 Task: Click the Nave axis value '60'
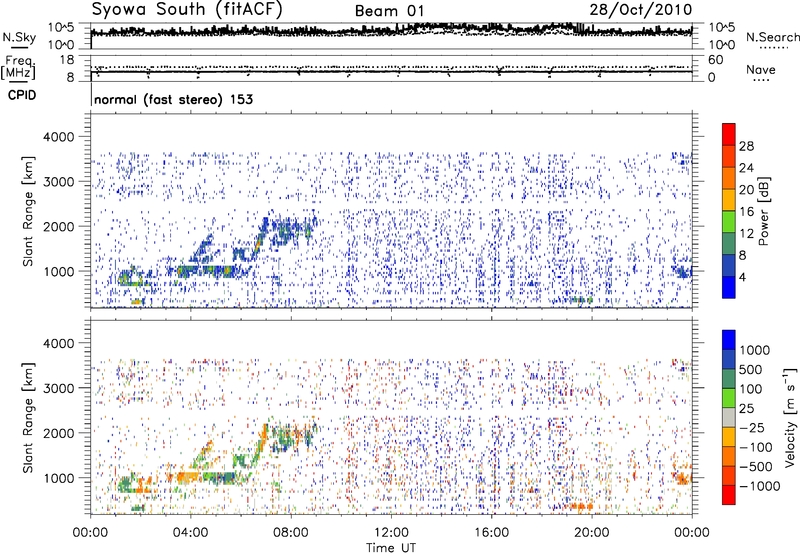[715, 60]
